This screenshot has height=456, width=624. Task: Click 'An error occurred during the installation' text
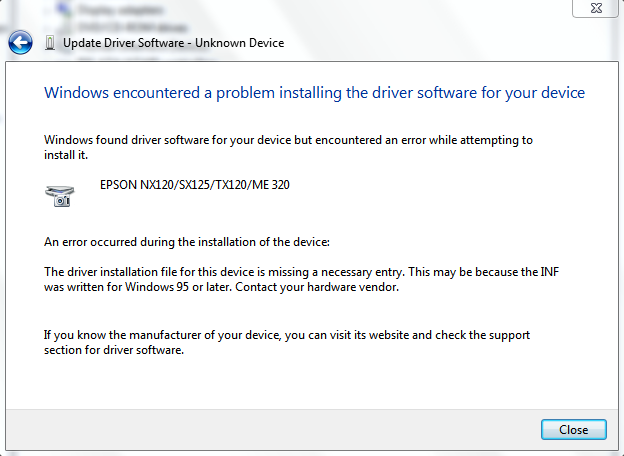(187, 242)
